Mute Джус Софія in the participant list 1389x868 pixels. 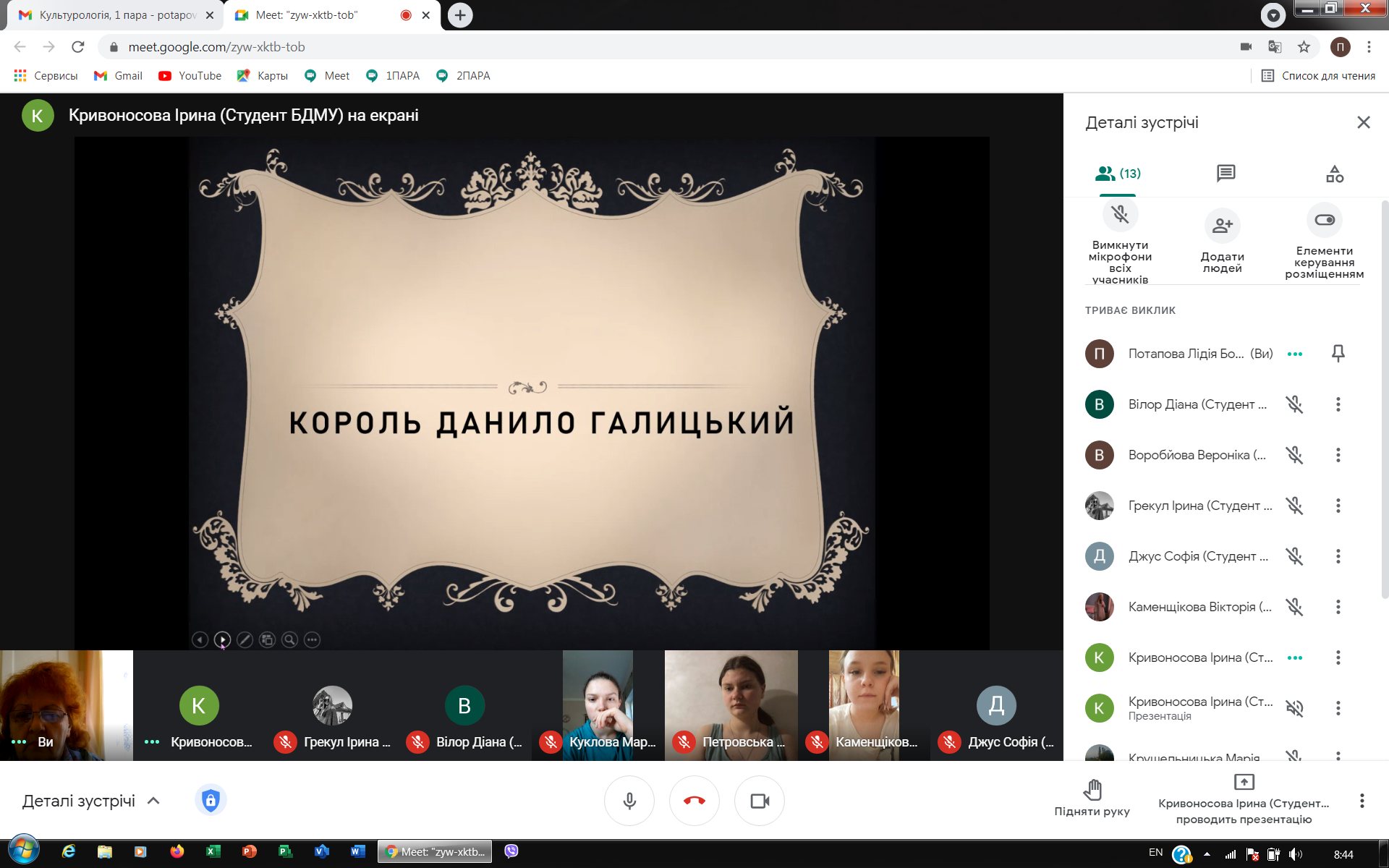click(x=1294, y=556)
